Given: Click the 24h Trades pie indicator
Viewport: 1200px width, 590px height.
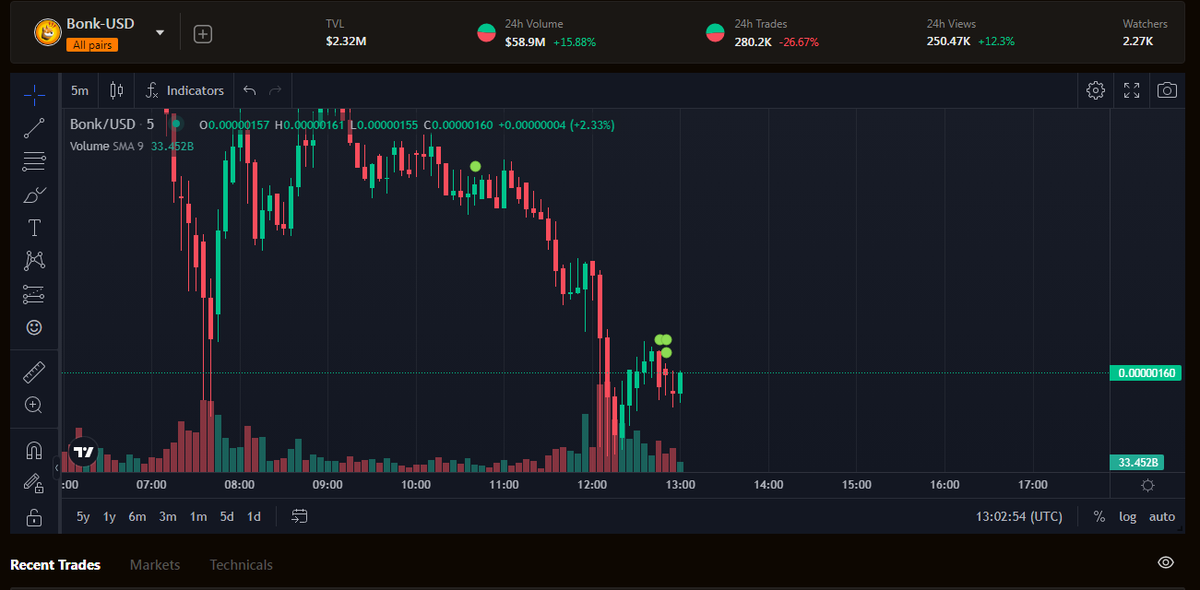Looking at the screenshot, I should coord(715,33).
